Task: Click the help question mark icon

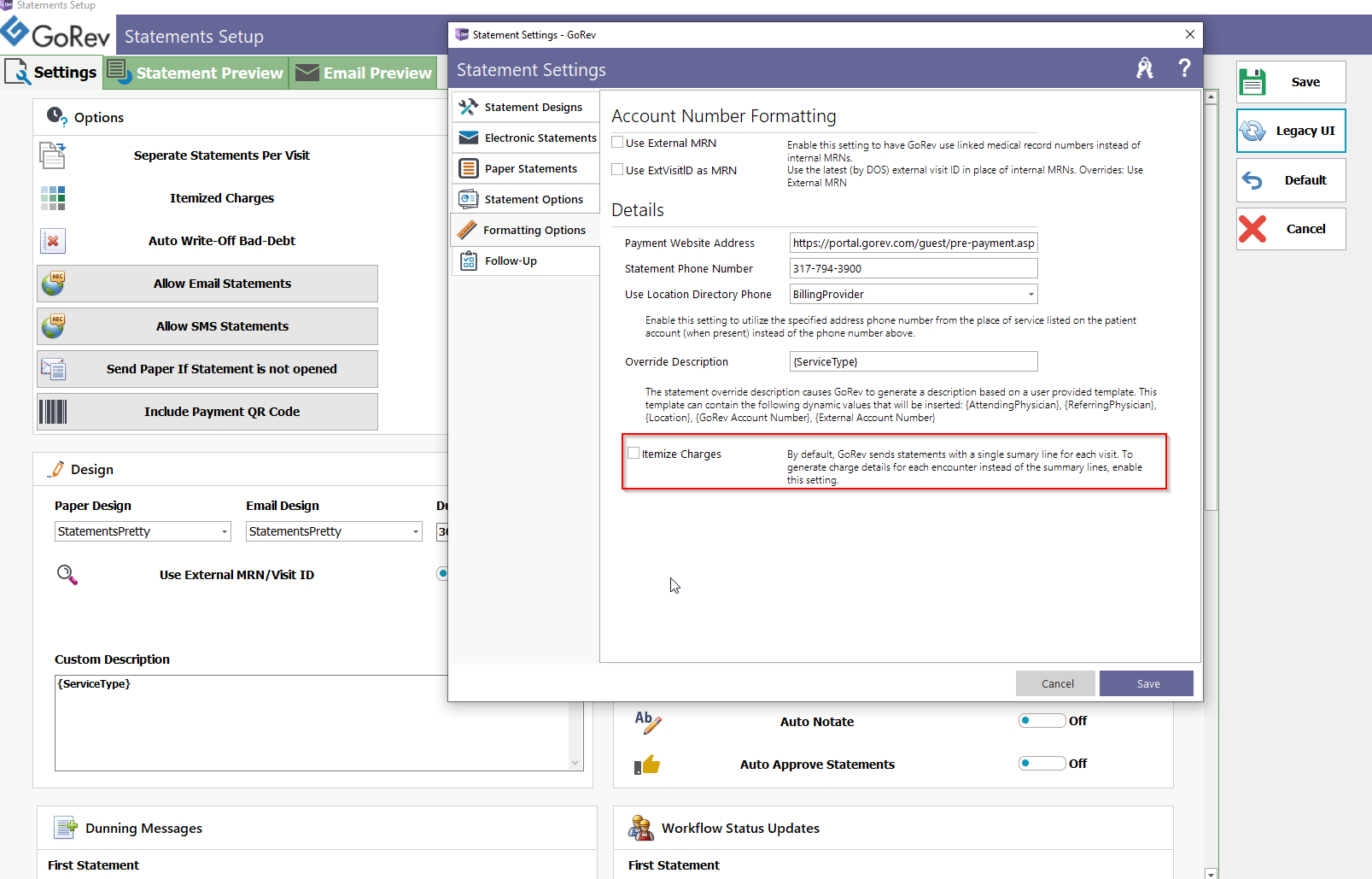Action: click(1184, 68)
